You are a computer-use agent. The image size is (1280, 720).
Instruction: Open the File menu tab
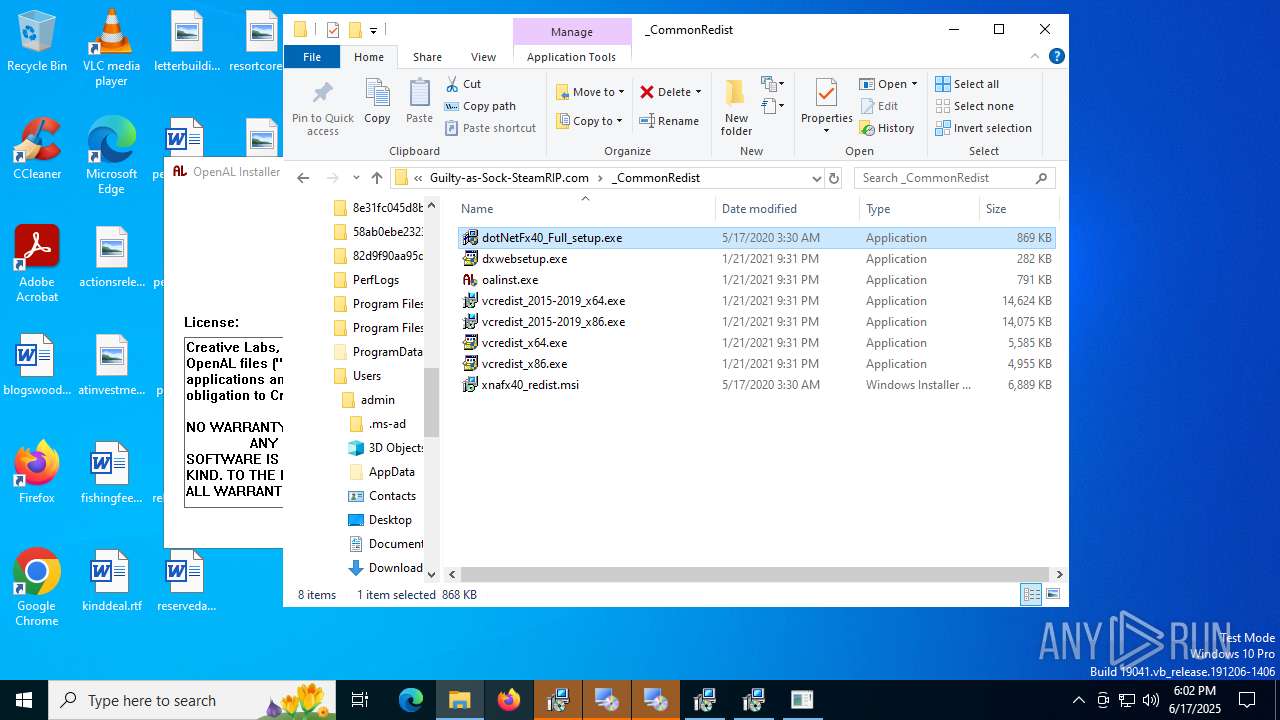[x=312, y=57]
